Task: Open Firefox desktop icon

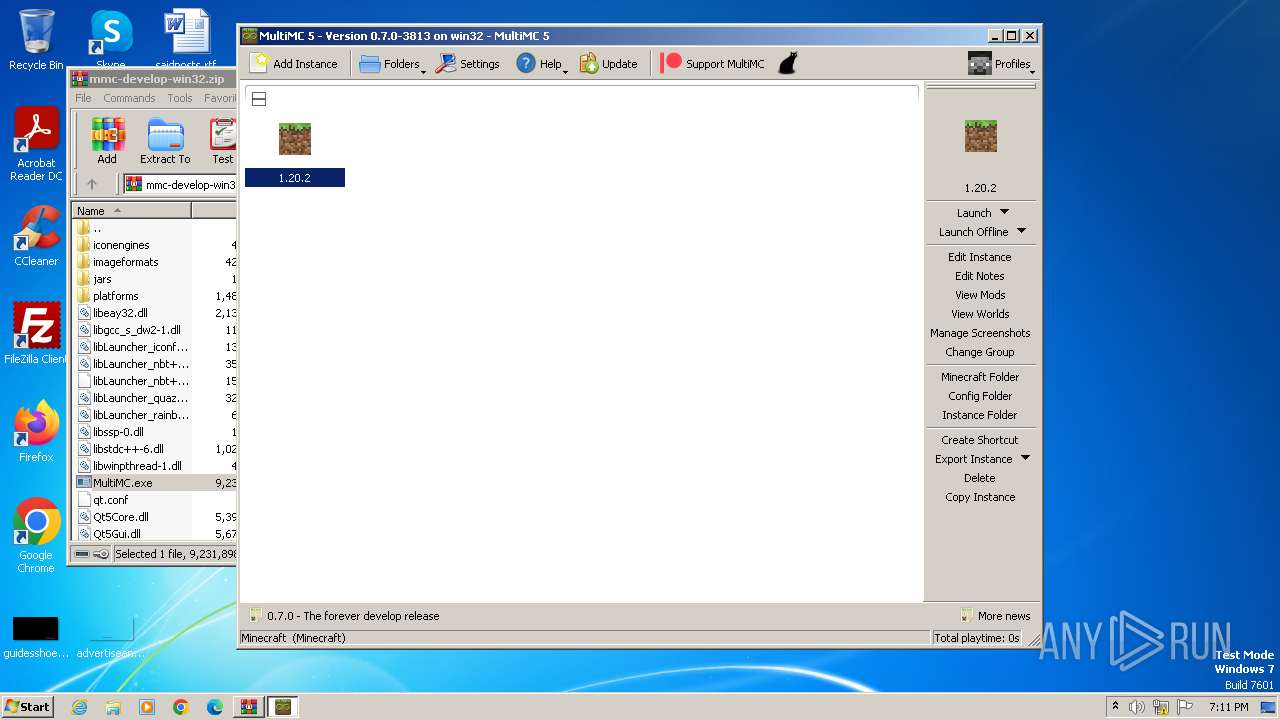Action: pyautogui.click(x=36, y=432)
